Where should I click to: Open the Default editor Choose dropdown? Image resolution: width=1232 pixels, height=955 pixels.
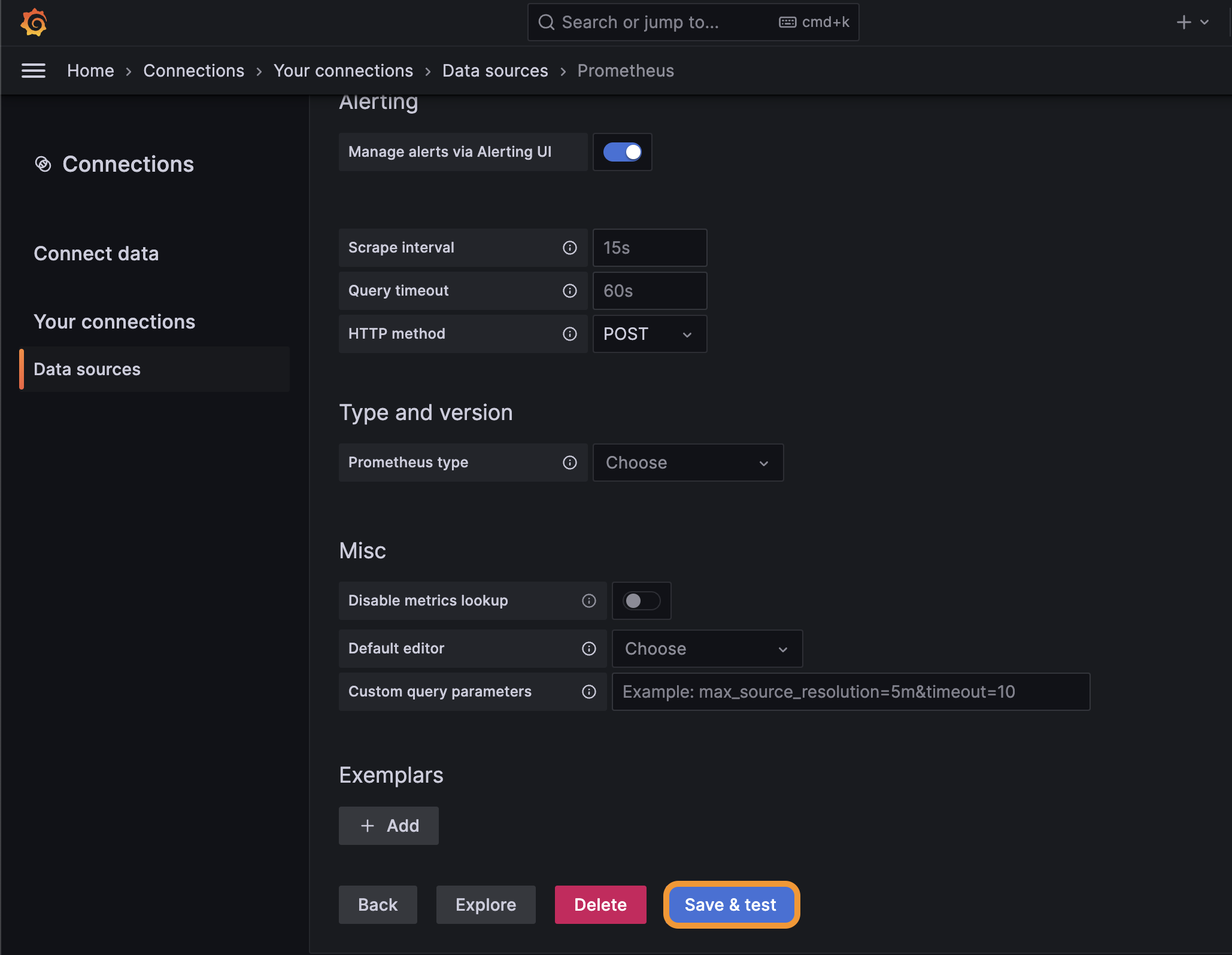[x=707, y=649]
